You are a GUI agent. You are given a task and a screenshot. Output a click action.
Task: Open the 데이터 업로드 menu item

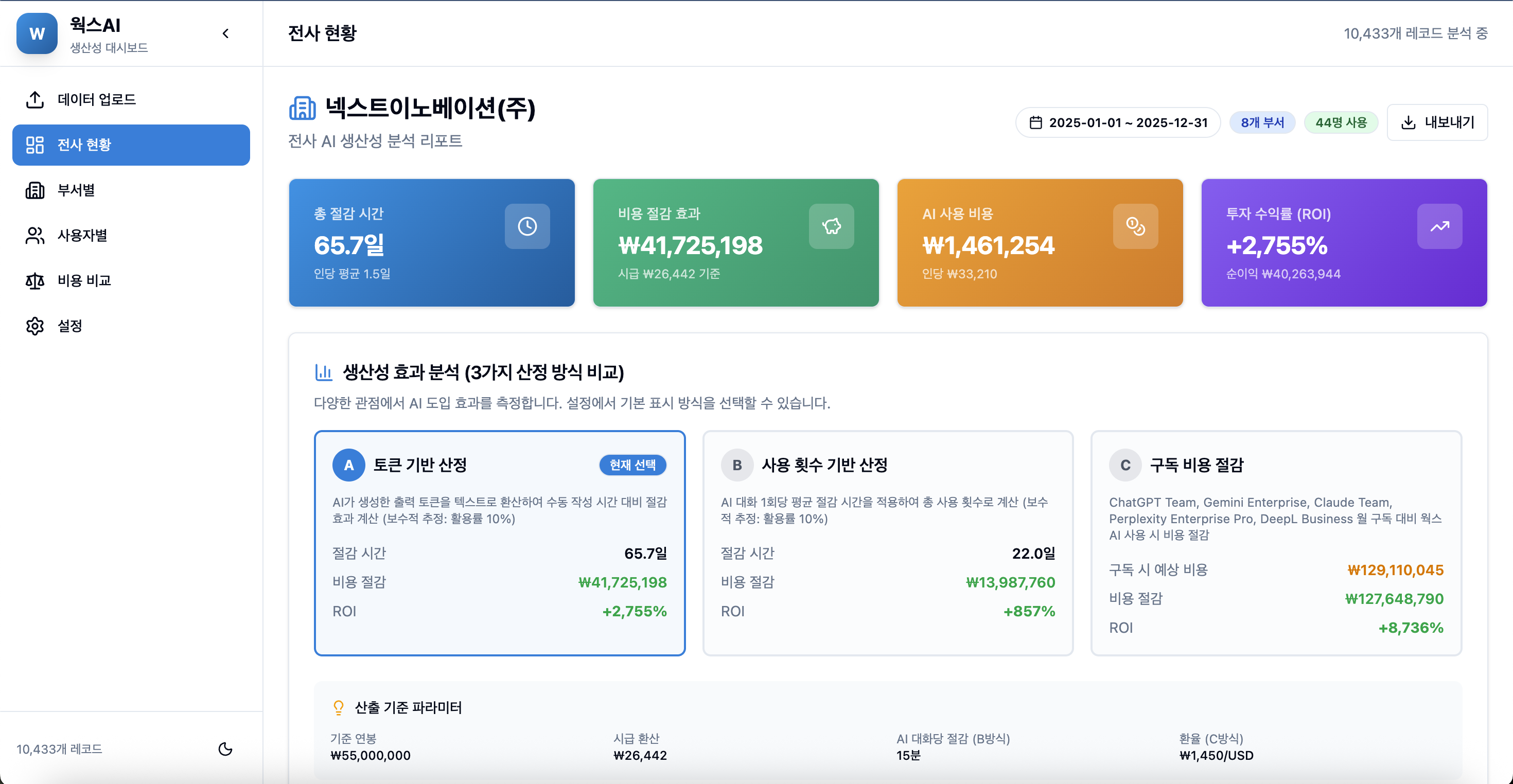(x=96, y=99)
